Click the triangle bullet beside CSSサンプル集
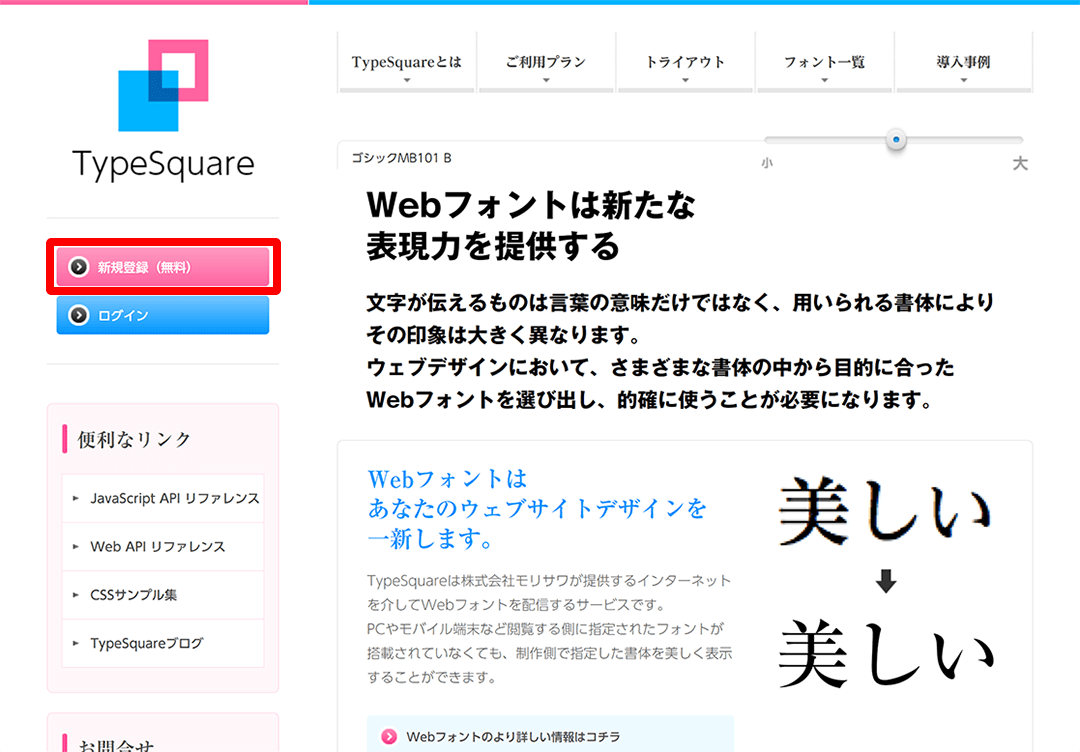The width and height of the screenshot is (1080, 752). coord(76,594)
